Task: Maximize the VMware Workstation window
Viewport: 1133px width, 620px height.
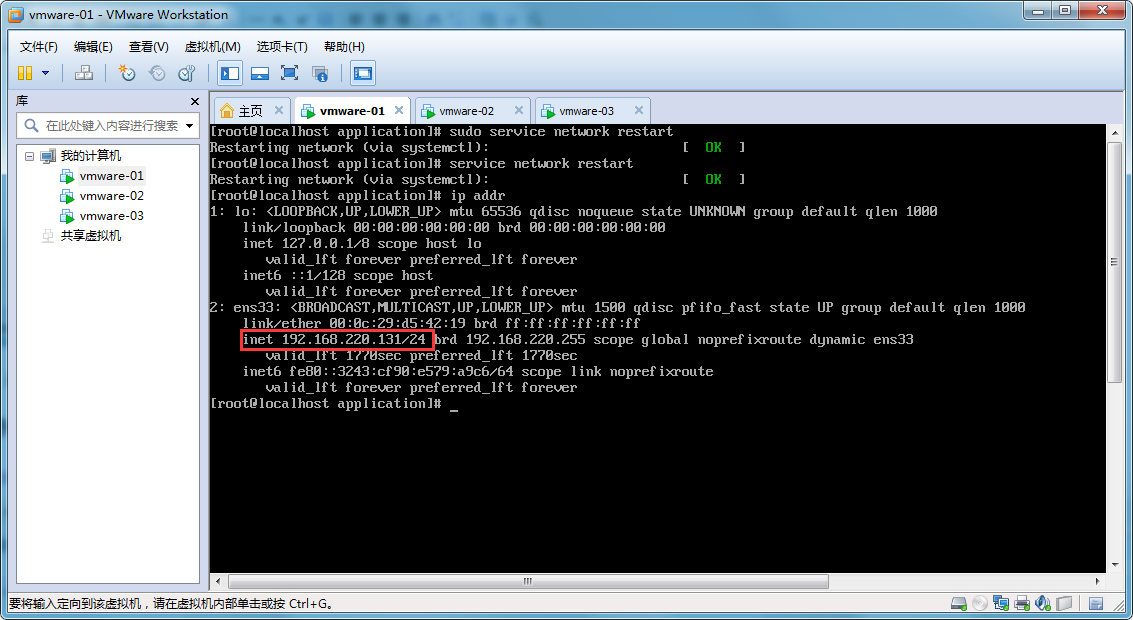Action: (1065, 10)
